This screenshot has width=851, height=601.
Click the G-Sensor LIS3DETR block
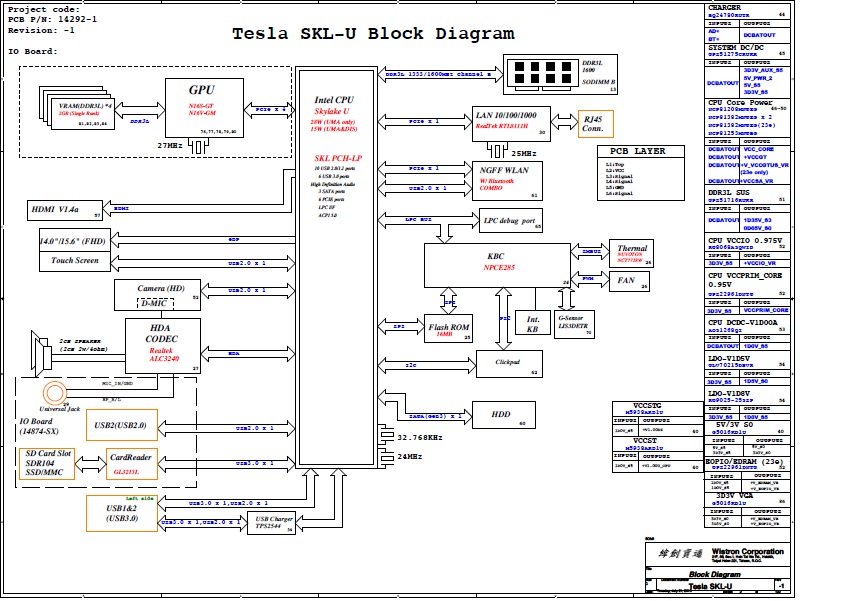(574, 324)
